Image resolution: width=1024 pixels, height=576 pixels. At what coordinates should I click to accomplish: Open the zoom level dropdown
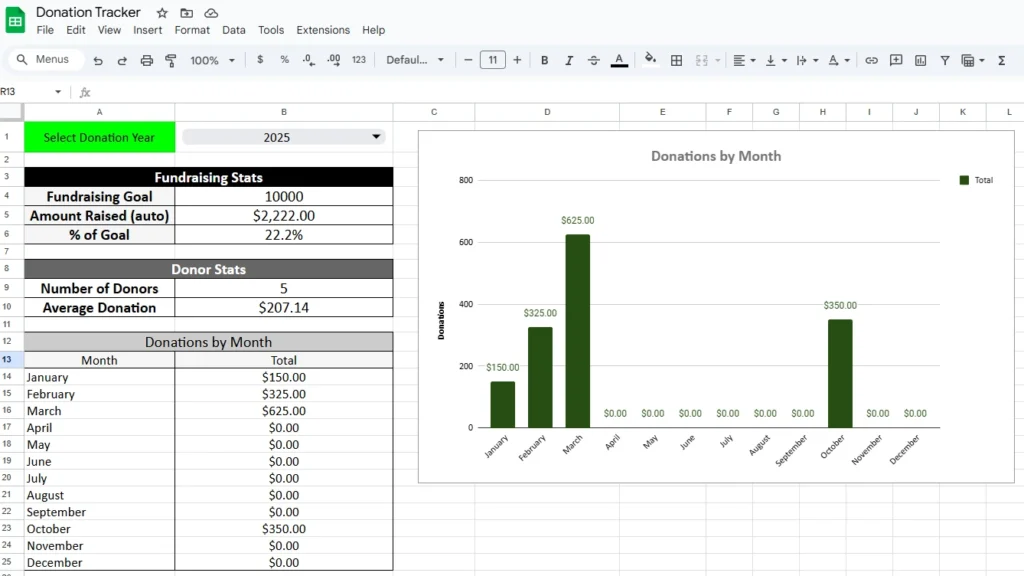pyautogui.click(x=212, y=60)
